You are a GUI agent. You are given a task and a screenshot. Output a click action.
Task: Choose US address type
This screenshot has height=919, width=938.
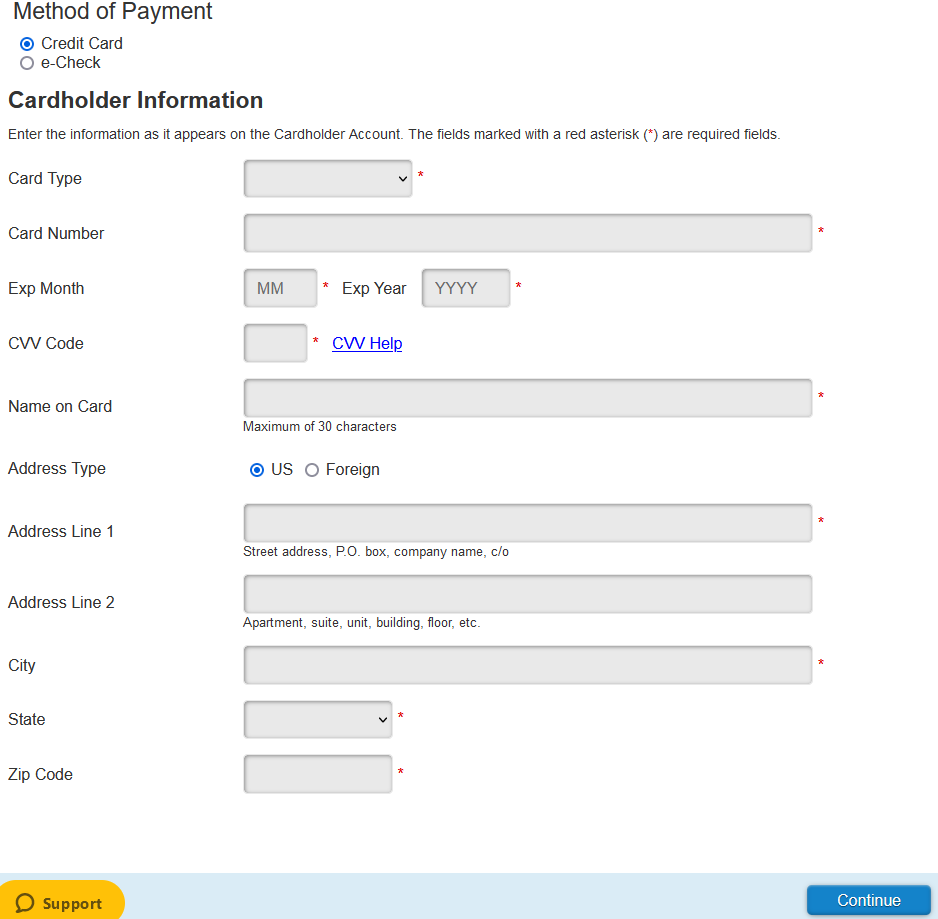[x=257, y=470]
